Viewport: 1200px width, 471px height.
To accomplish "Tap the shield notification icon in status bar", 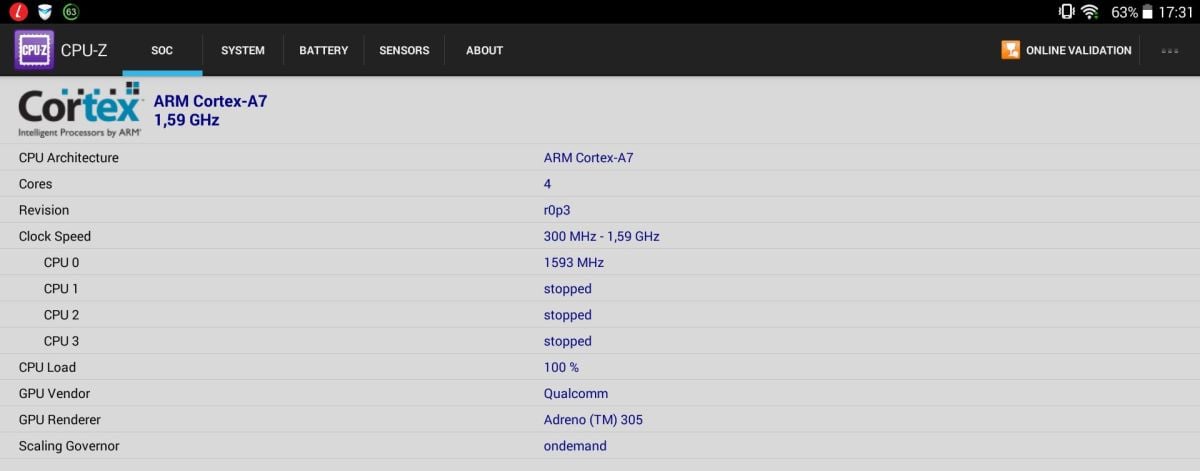I will click(44, 12).
